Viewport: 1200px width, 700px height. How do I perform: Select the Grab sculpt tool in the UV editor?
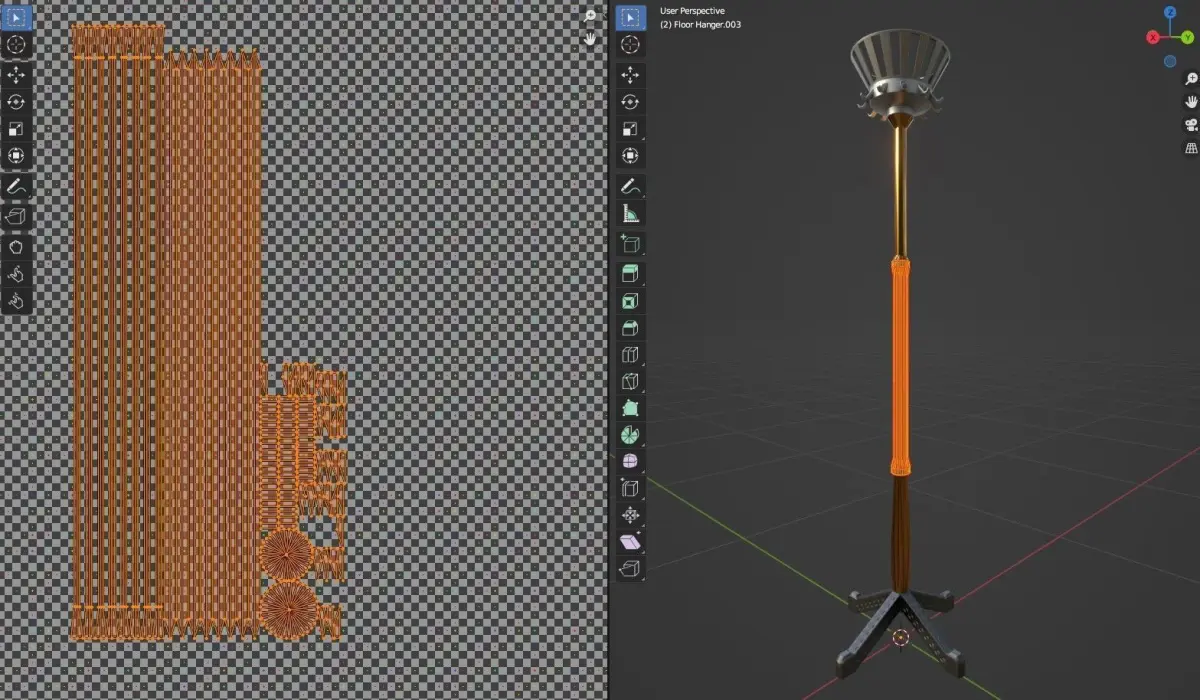click(17, 247)
